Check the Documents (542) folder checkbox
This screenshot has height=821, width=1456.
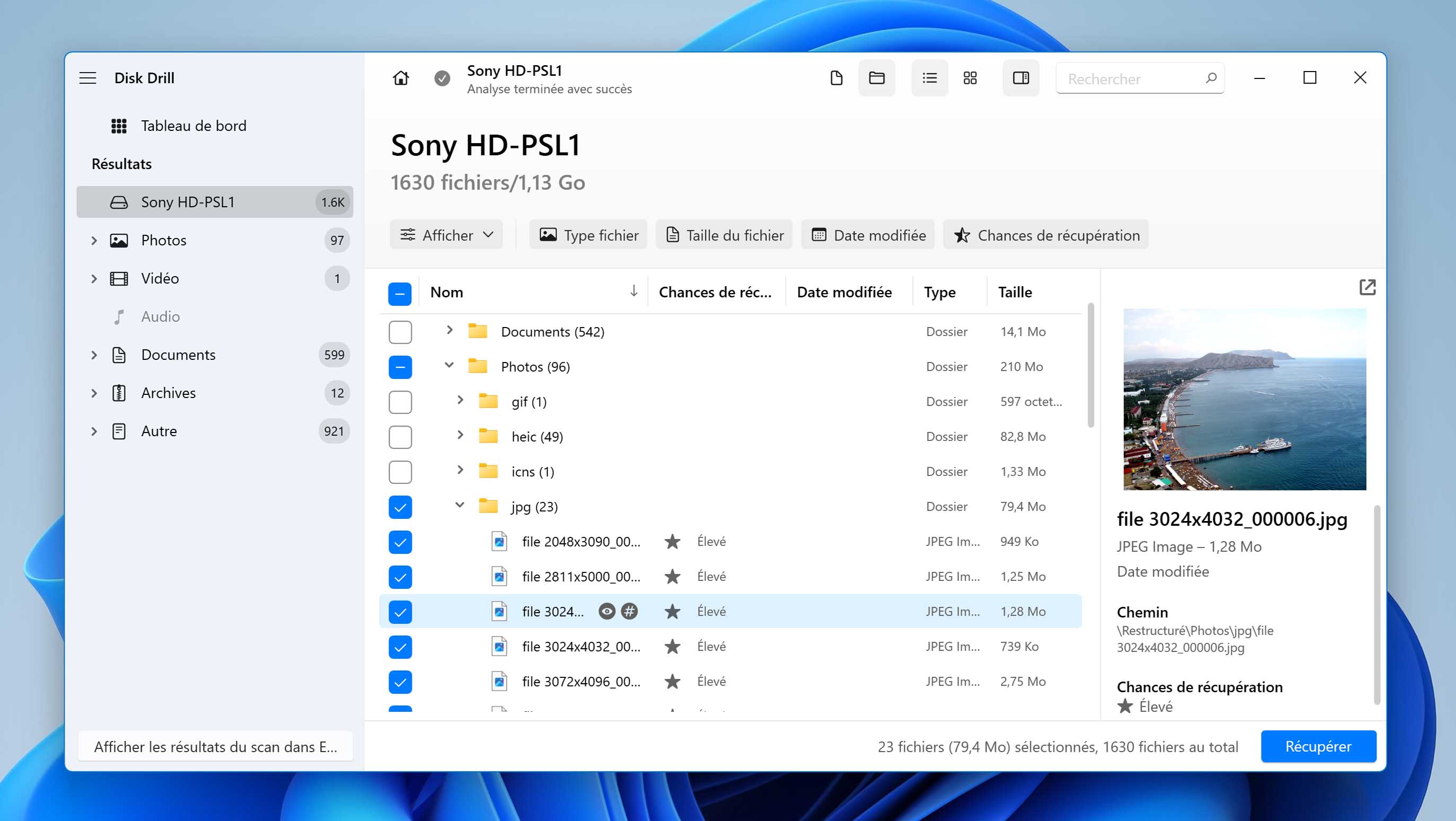tap(400, 332)
